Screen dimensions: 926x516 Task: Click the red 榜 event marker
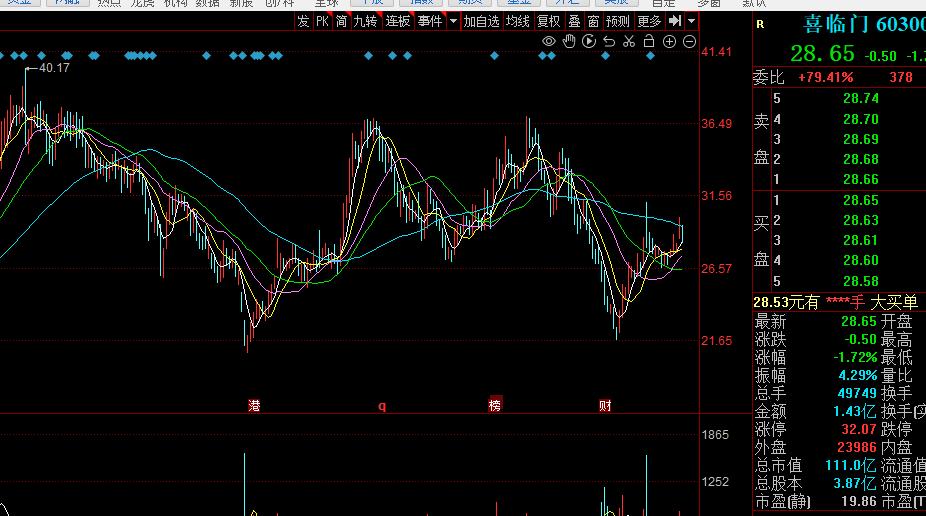point(494,405)
